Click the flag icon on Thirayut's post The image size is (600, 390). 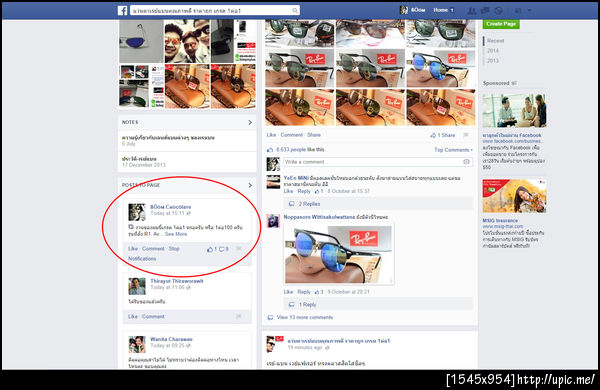click(x=239, y=317)
